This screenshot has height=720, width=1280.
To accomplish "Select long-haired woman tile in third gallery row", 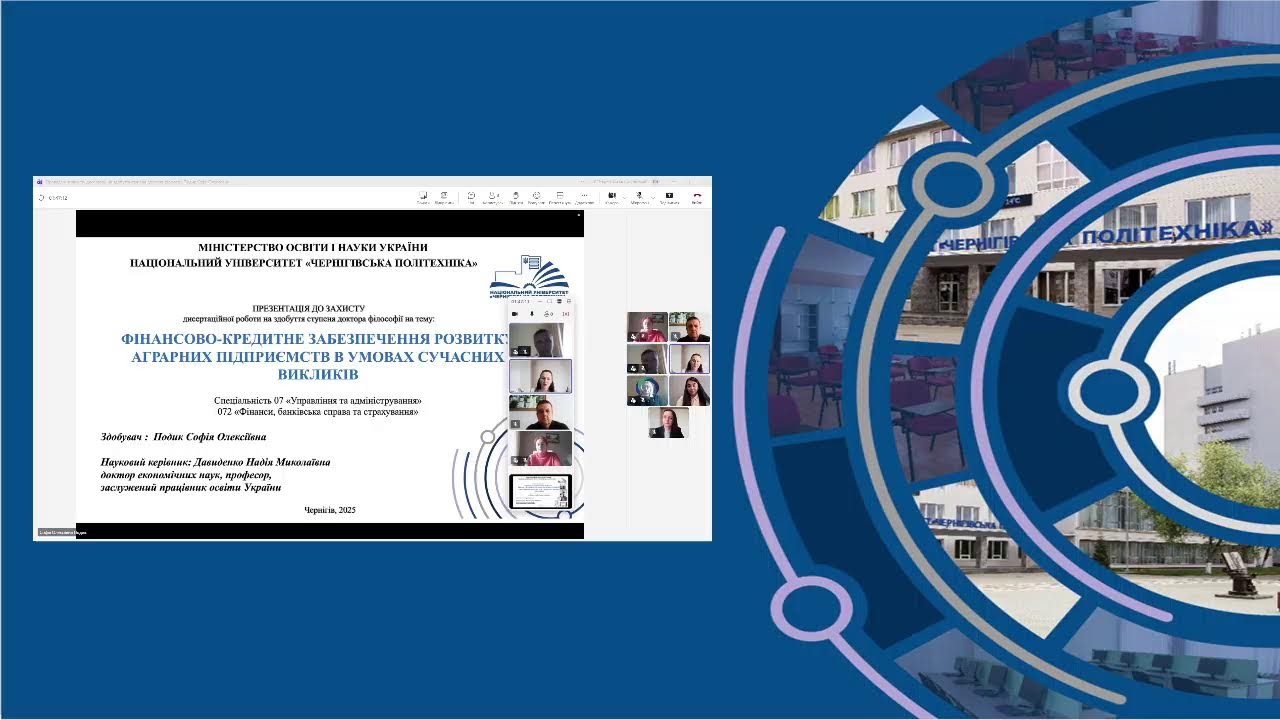I will pos(689,391).
